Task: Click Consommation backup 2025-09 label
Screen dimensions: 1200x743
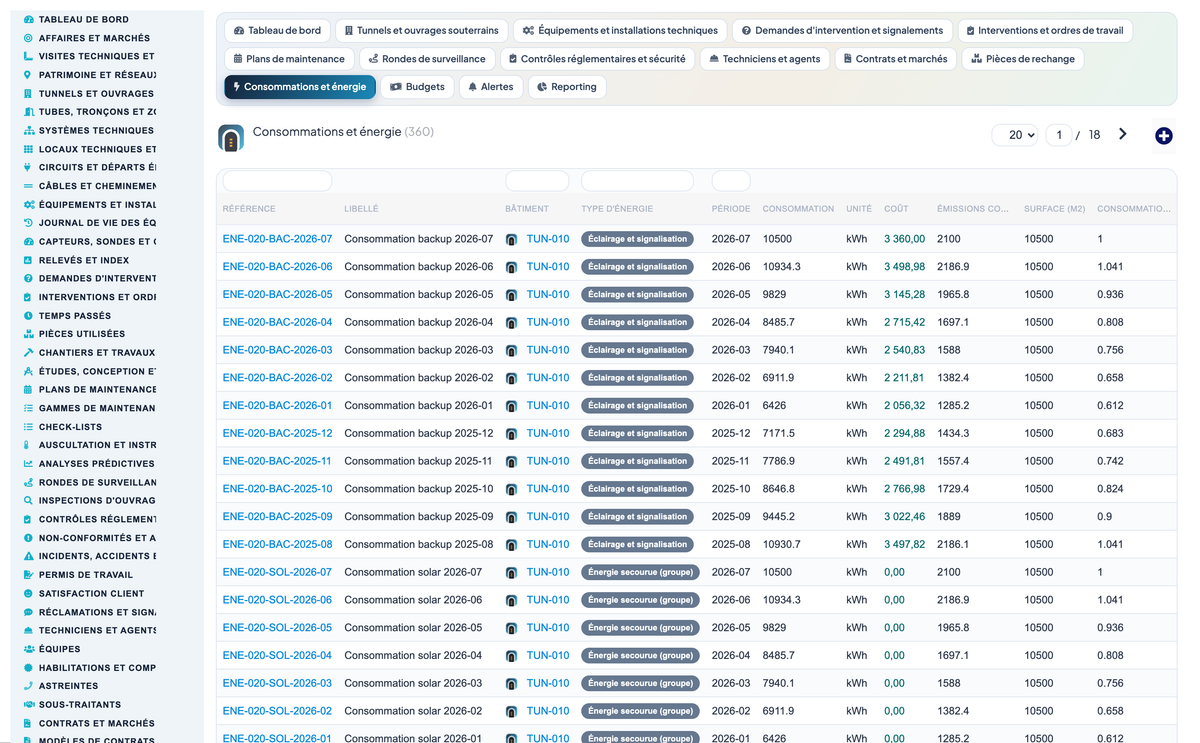Action: coord(418,517)
